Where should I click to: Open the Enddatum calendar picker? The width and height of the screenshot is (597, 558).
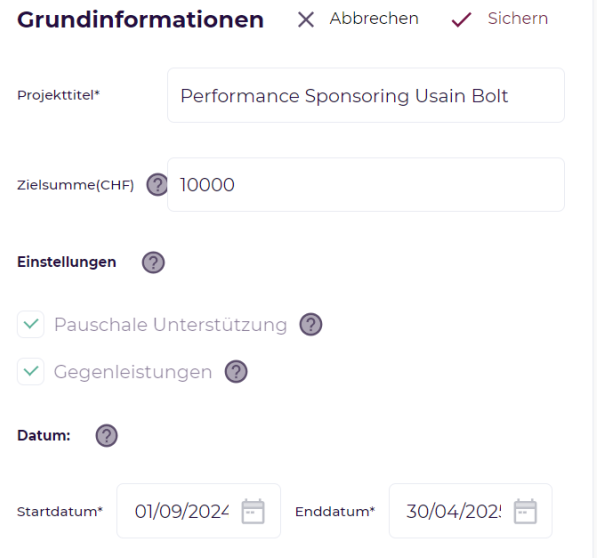(525, 511)
